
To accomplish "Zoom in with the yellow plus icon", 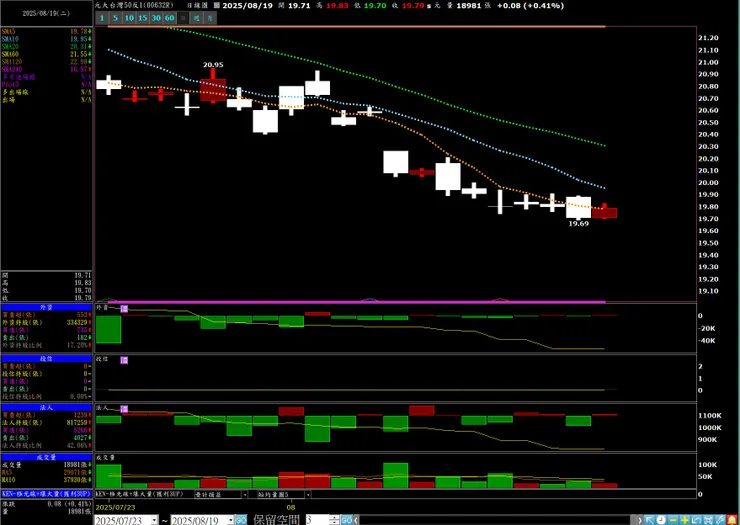I will pyautogui.click(x=685, y=520).
